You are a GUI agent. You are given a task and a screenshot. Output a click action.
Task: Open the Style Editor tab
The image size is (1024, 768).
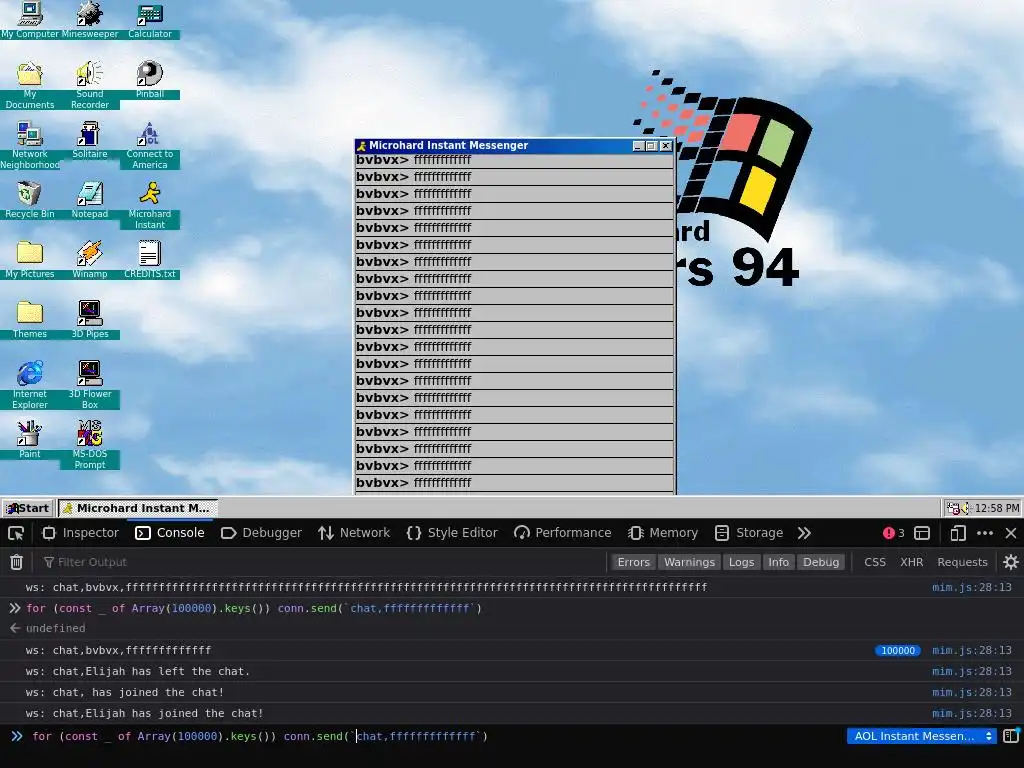coord(452,533)
